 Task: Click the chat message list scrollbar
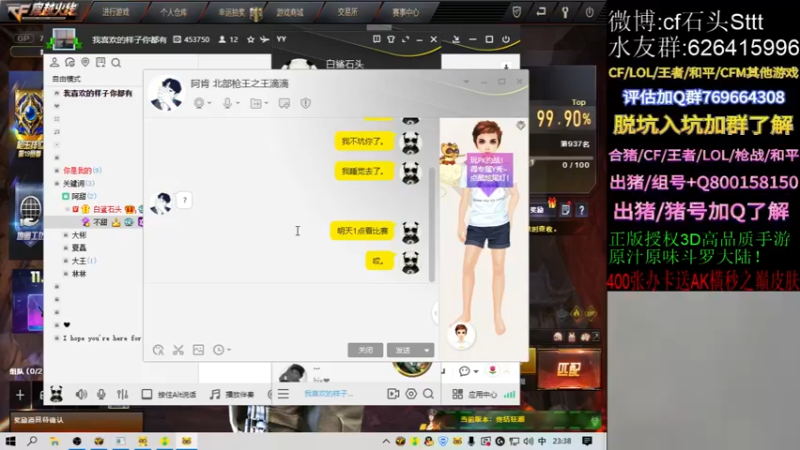(x=432, y=224)
